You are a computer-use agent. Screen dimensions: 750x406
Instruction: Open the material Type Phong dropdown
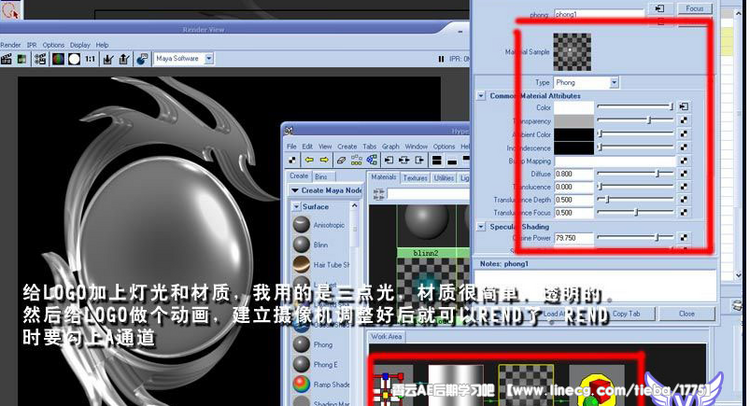614,83
